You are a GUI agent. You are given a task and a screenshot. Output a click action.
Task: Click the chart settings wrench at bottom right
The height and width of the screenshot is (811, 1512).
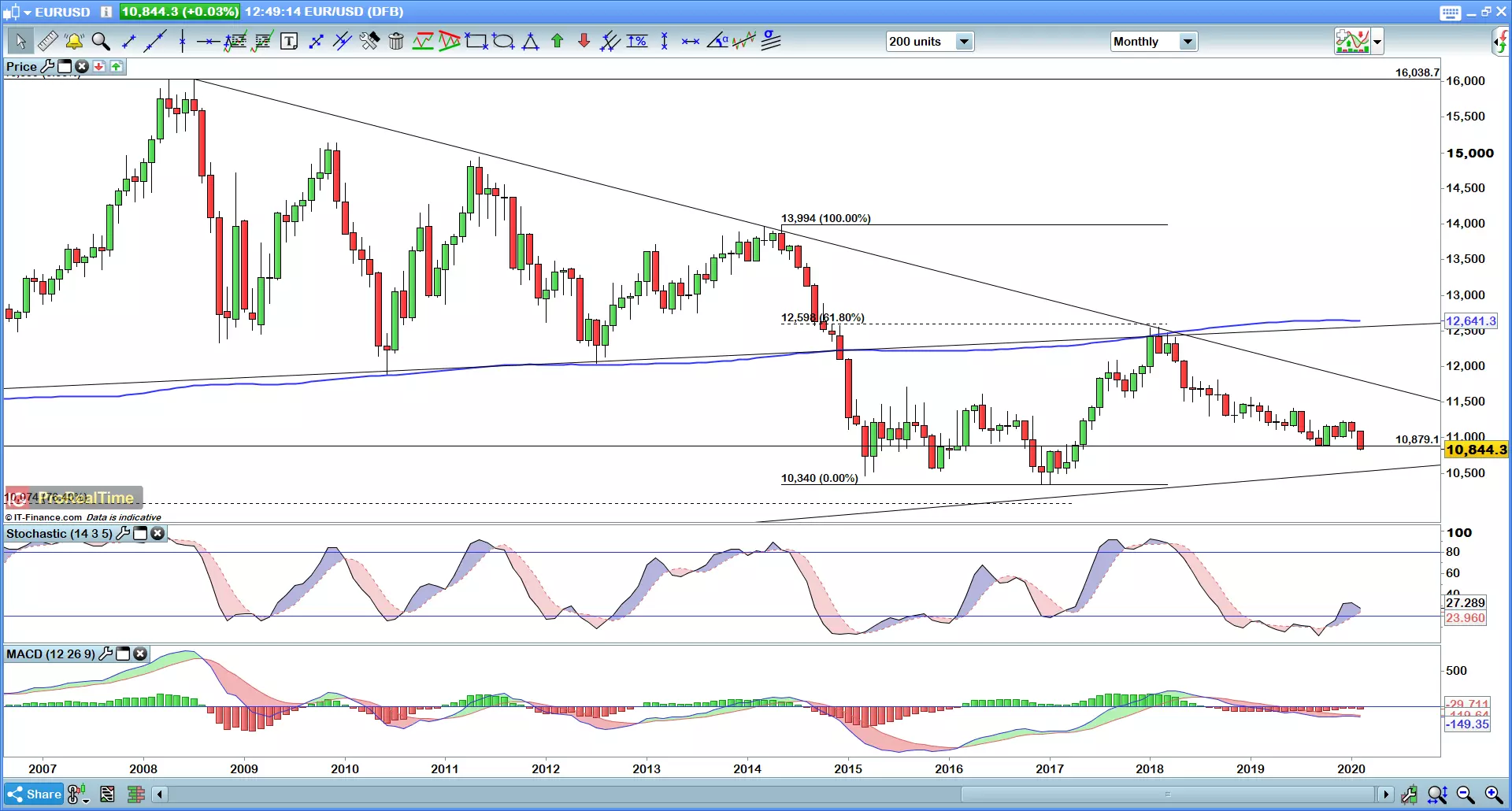pos(1409,794)
